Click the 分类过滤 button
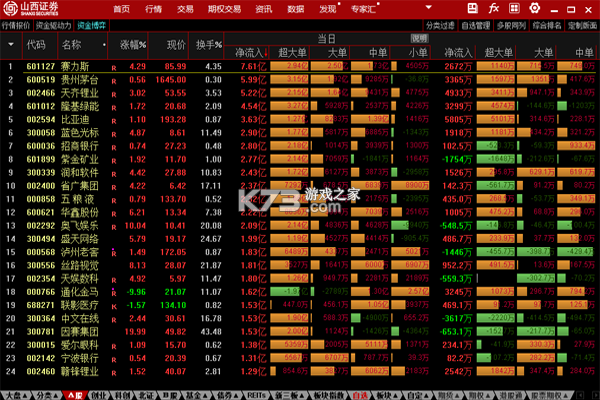 pos(440,26)
